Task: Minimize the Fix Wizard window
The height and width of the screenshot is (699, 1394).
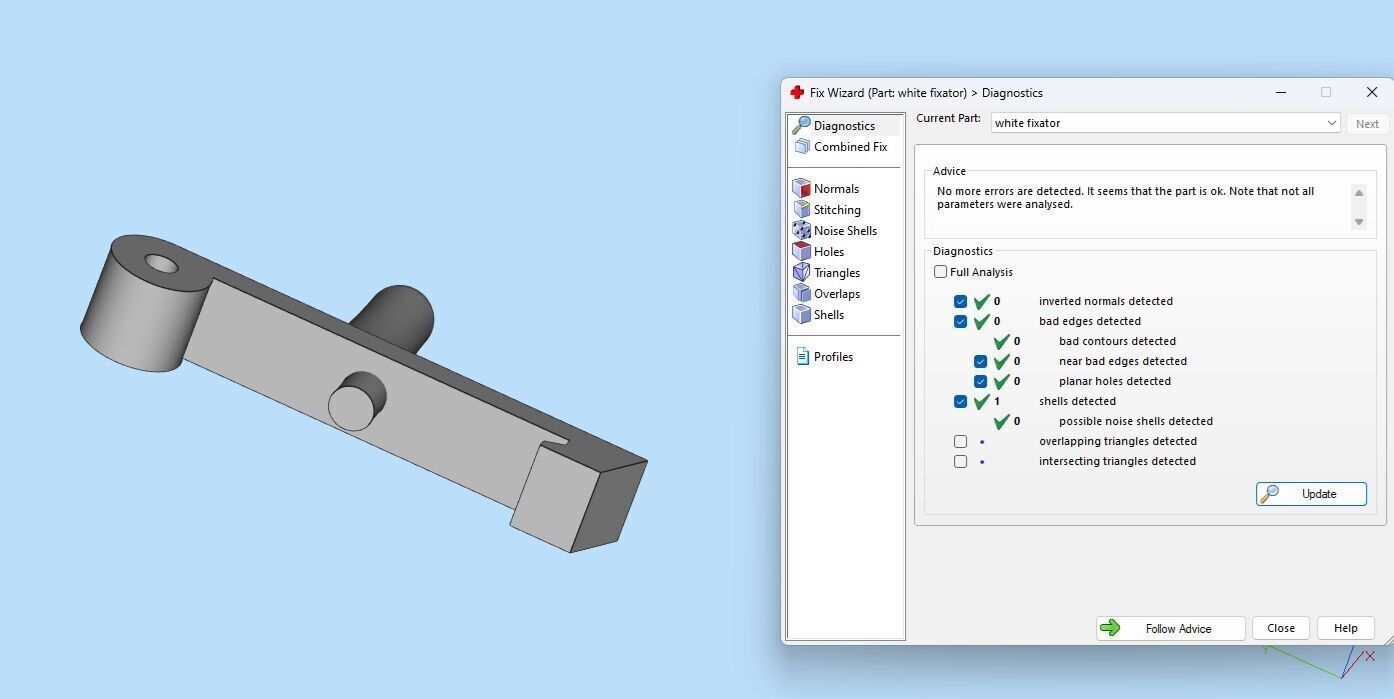Action: click(1281, 92)
